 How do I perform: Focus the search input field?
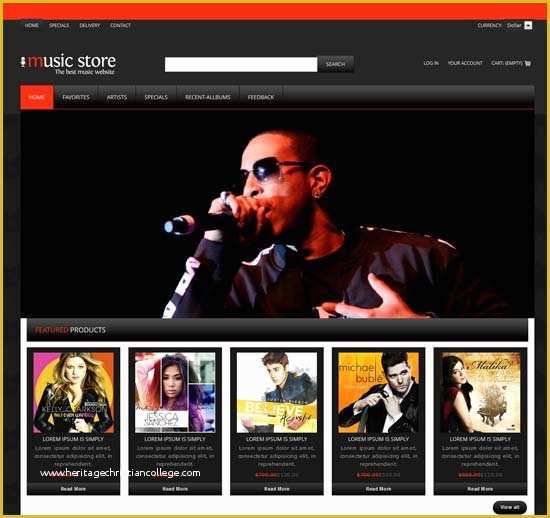point(241,65)
